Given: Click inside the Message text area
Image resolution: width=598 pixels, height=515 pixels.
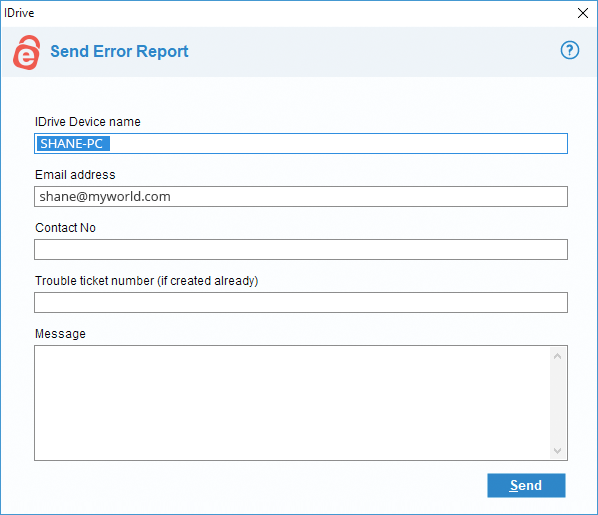Looking at the screenshot, I should 292,403.
